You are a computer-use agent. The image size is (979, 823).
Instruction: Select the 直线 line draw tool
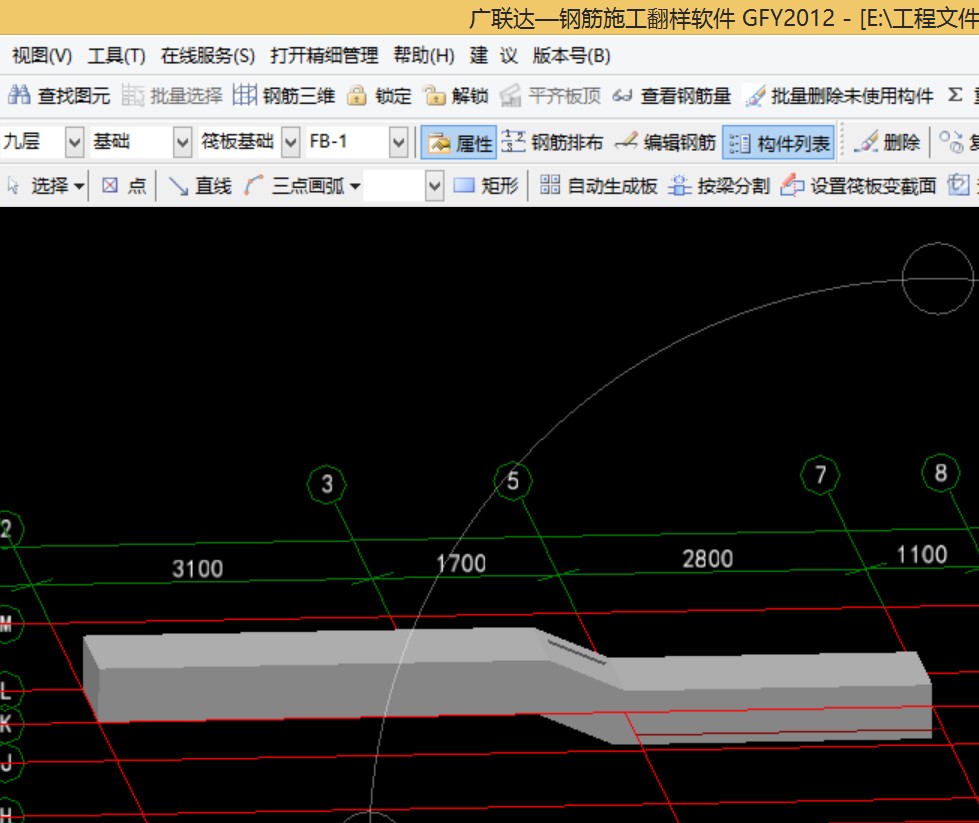200,185
